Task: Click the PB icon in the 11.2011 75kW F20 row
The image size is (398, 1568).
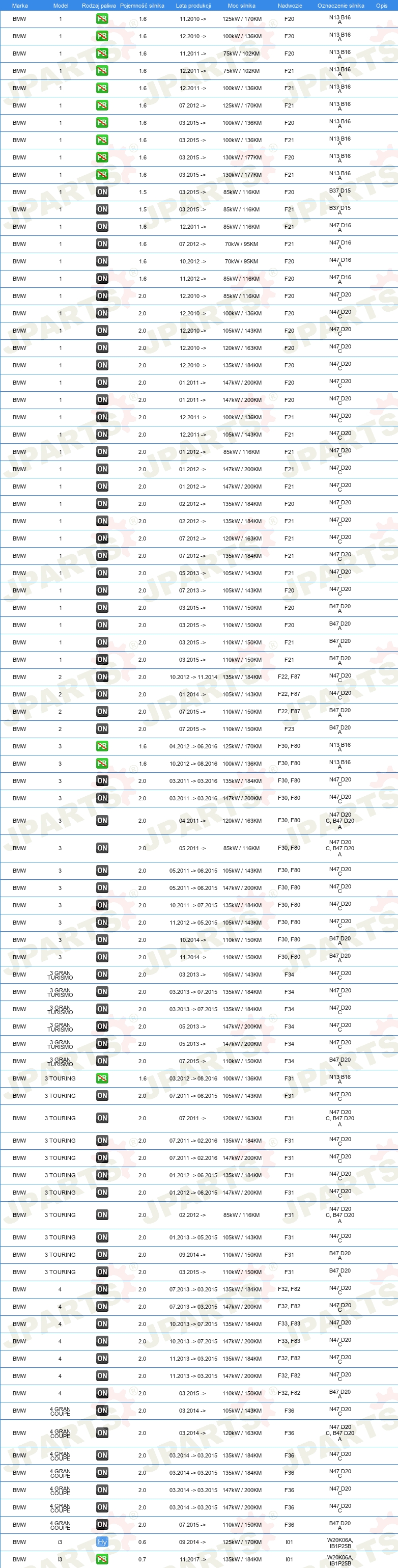Action: pyautogui.click(x=102, y=53)
